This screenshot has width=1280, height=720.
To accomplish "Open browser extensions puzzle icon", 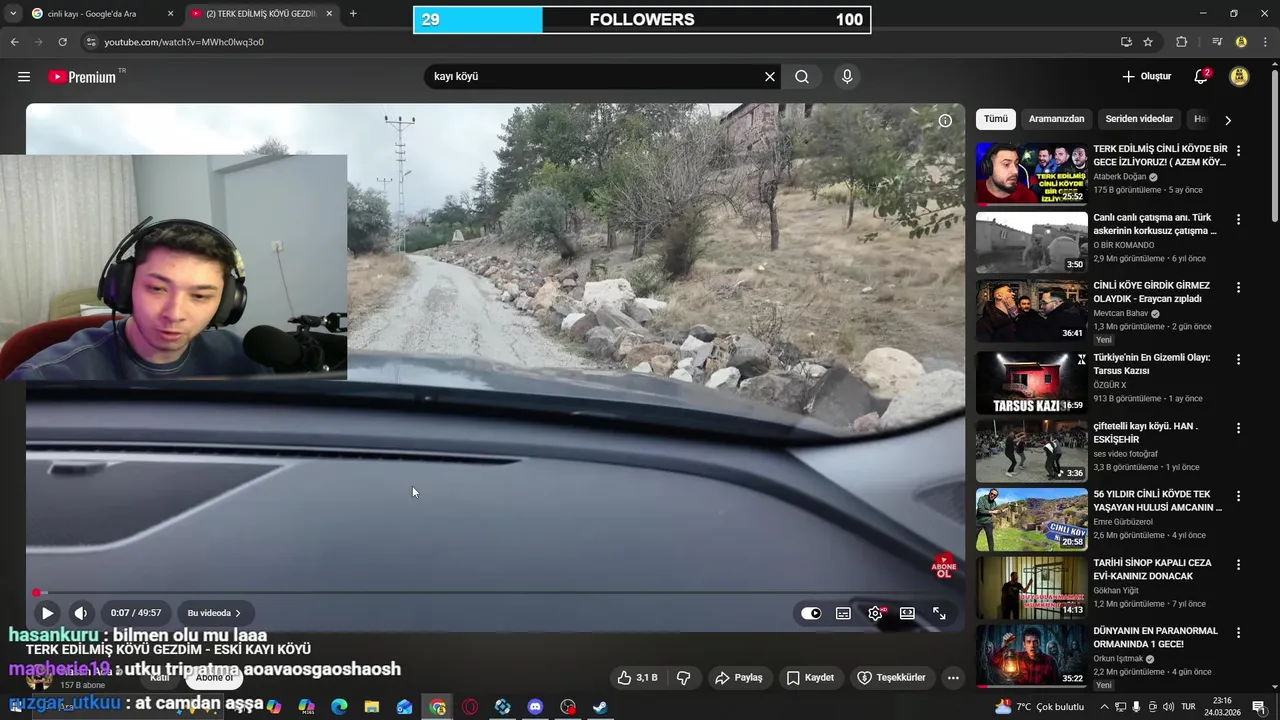I will click(x=1181, y=42).
